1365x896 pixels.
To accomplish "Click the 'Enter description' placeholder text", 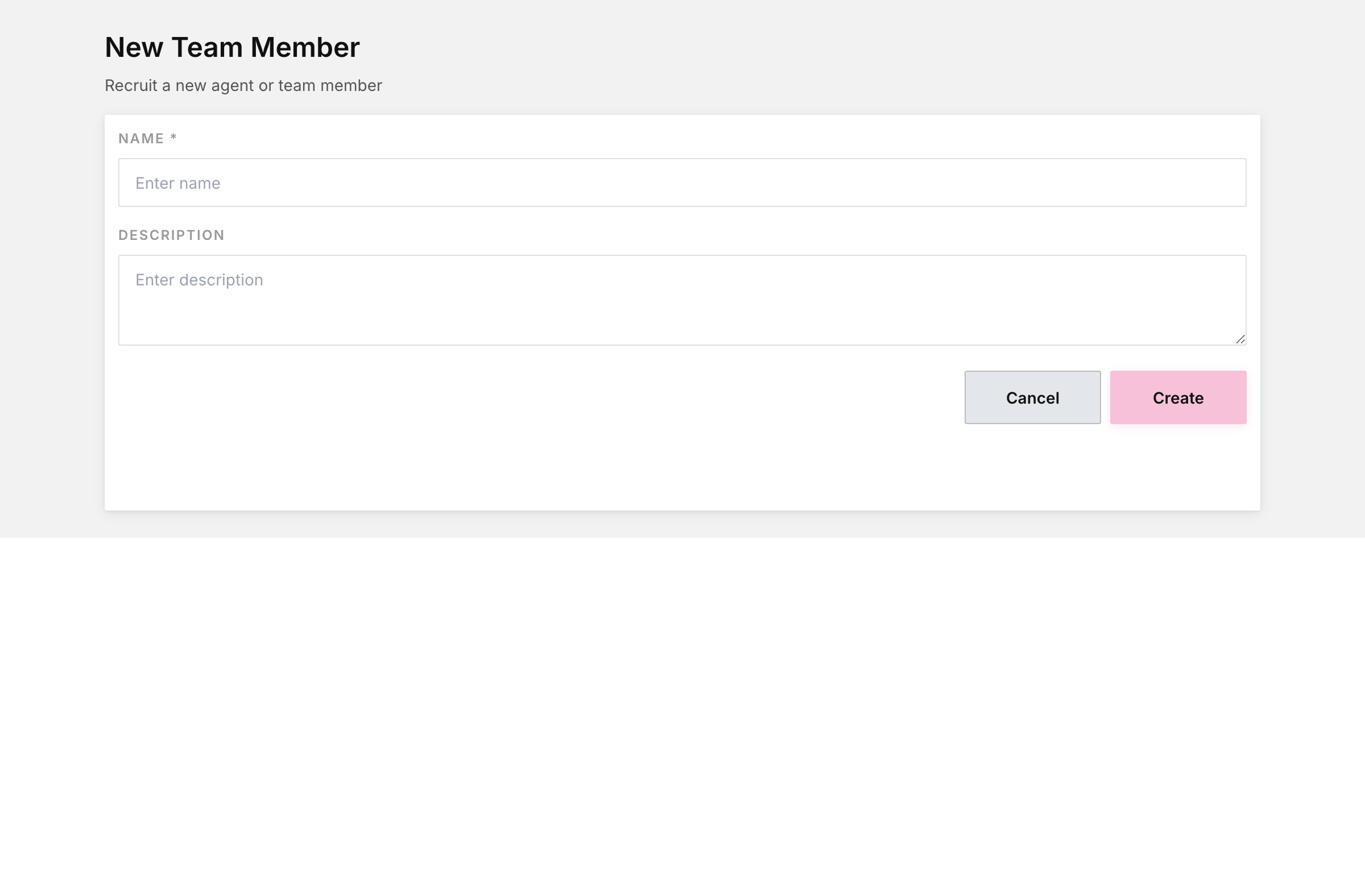I will 199,280.
